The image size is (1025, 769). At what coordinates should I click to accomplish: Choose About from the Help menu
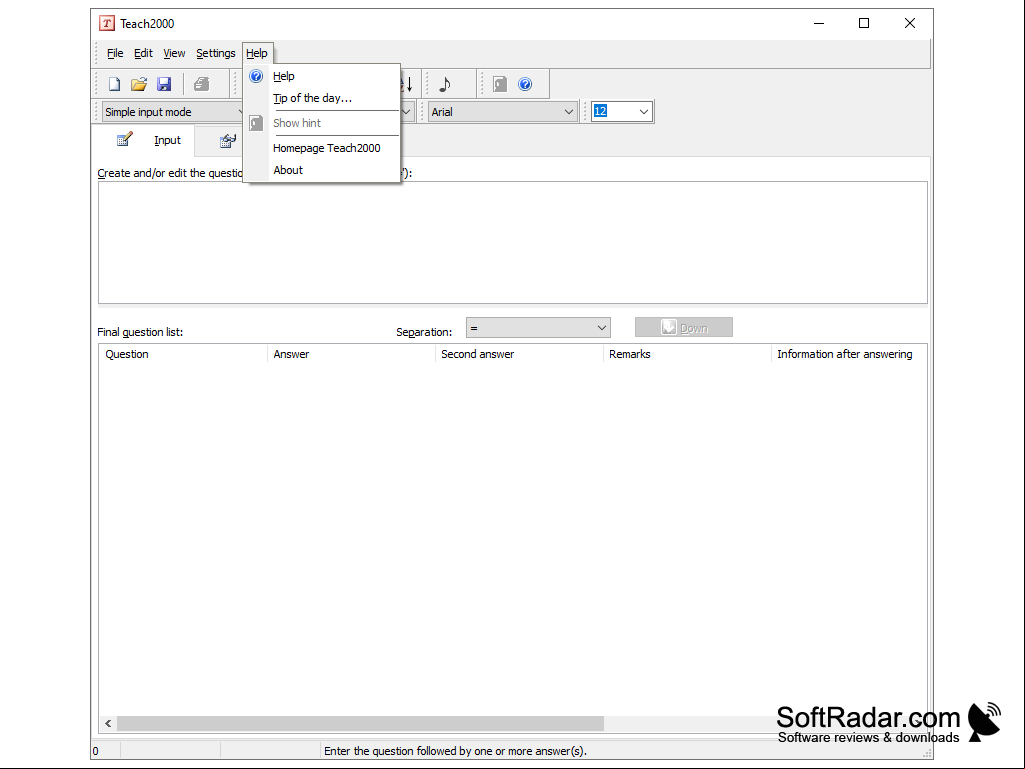click(x=321, y=170)
